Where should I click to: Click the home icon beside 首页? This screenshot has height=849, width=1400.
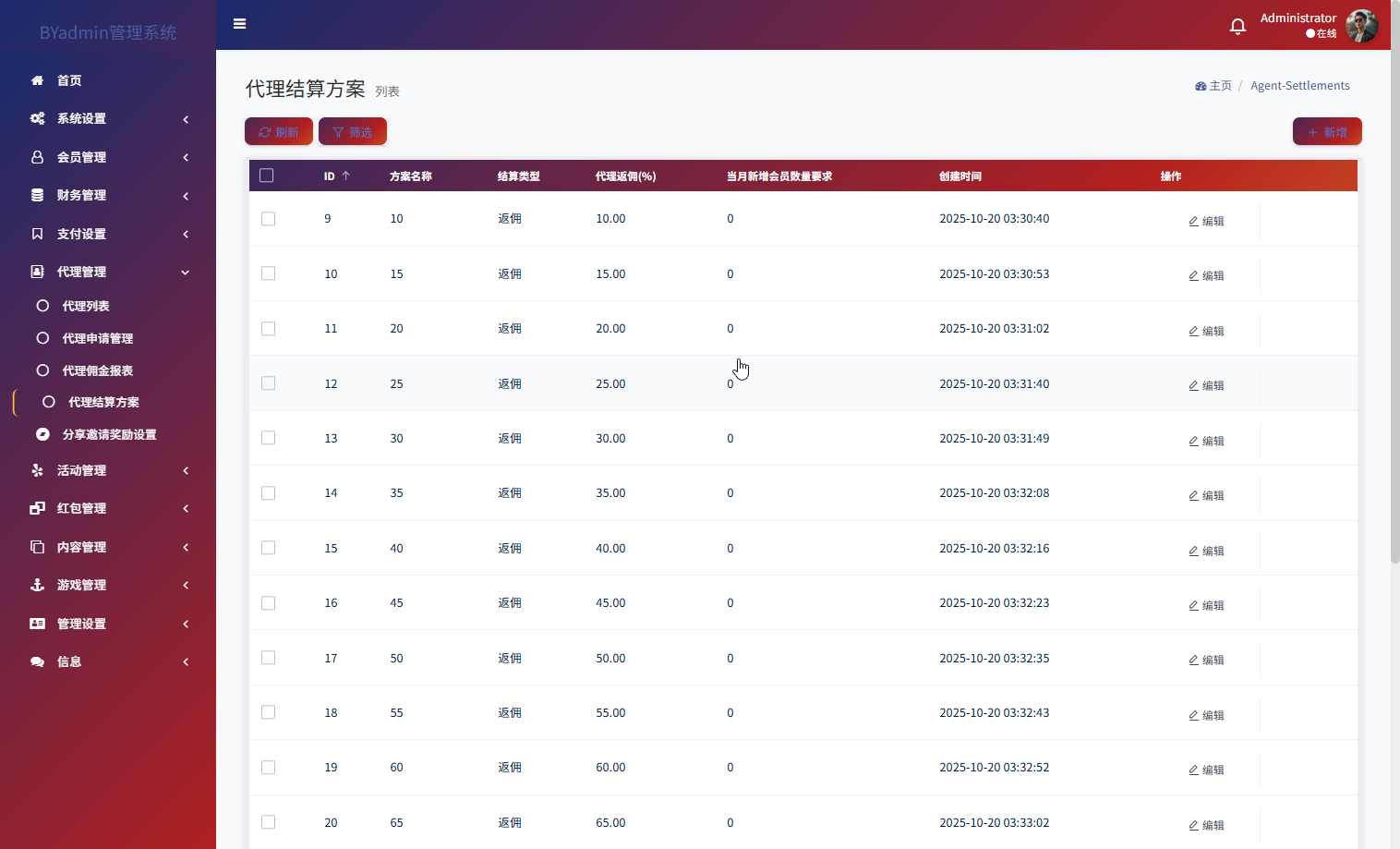tap(37, 80)
